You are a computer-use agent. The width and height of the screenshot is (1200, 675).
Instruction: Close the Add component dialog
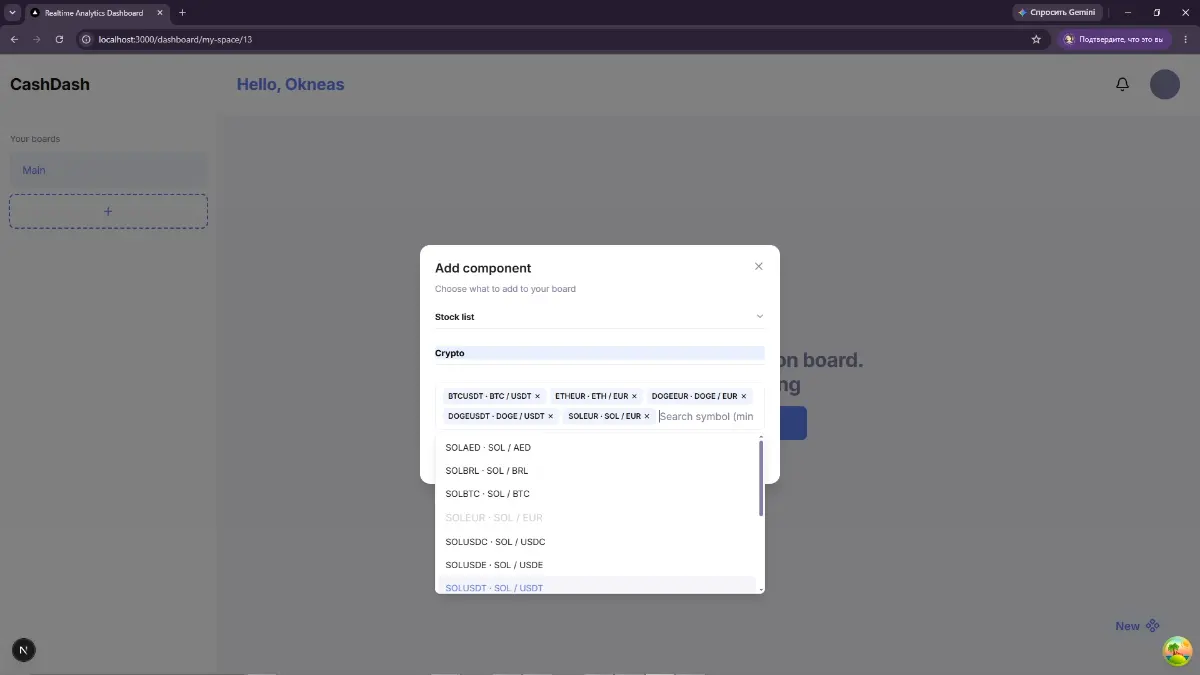coord(758,266)
